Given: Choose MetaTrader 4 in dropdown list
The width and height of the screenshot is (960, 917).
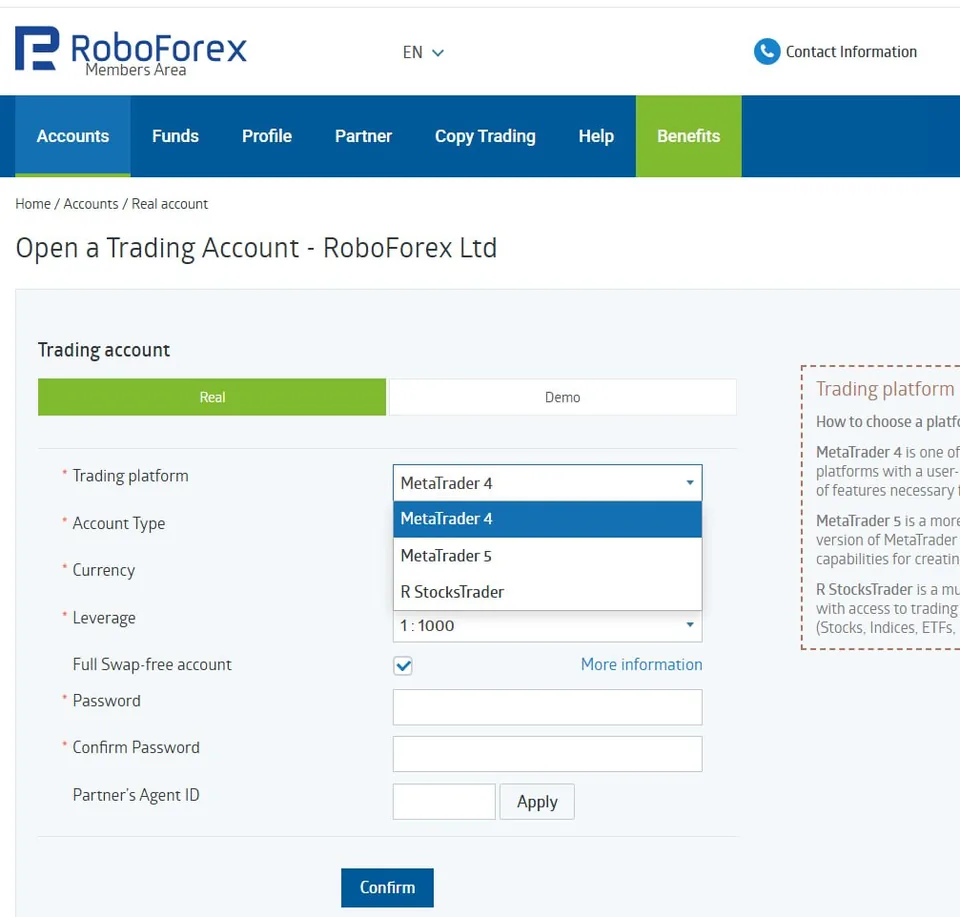Looking at the screenshot, I should pyautogui.click(x=547, y=519).
